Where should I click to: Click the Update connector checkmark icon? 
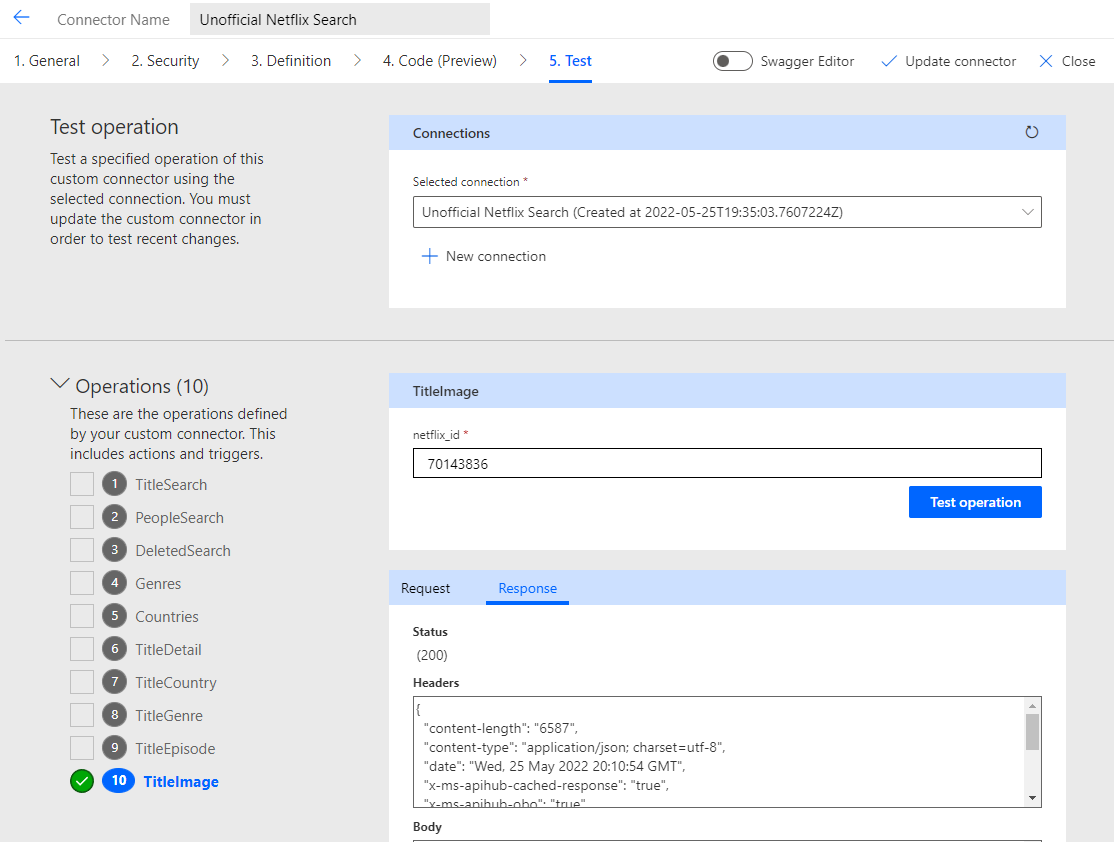(x=889, y=61)
